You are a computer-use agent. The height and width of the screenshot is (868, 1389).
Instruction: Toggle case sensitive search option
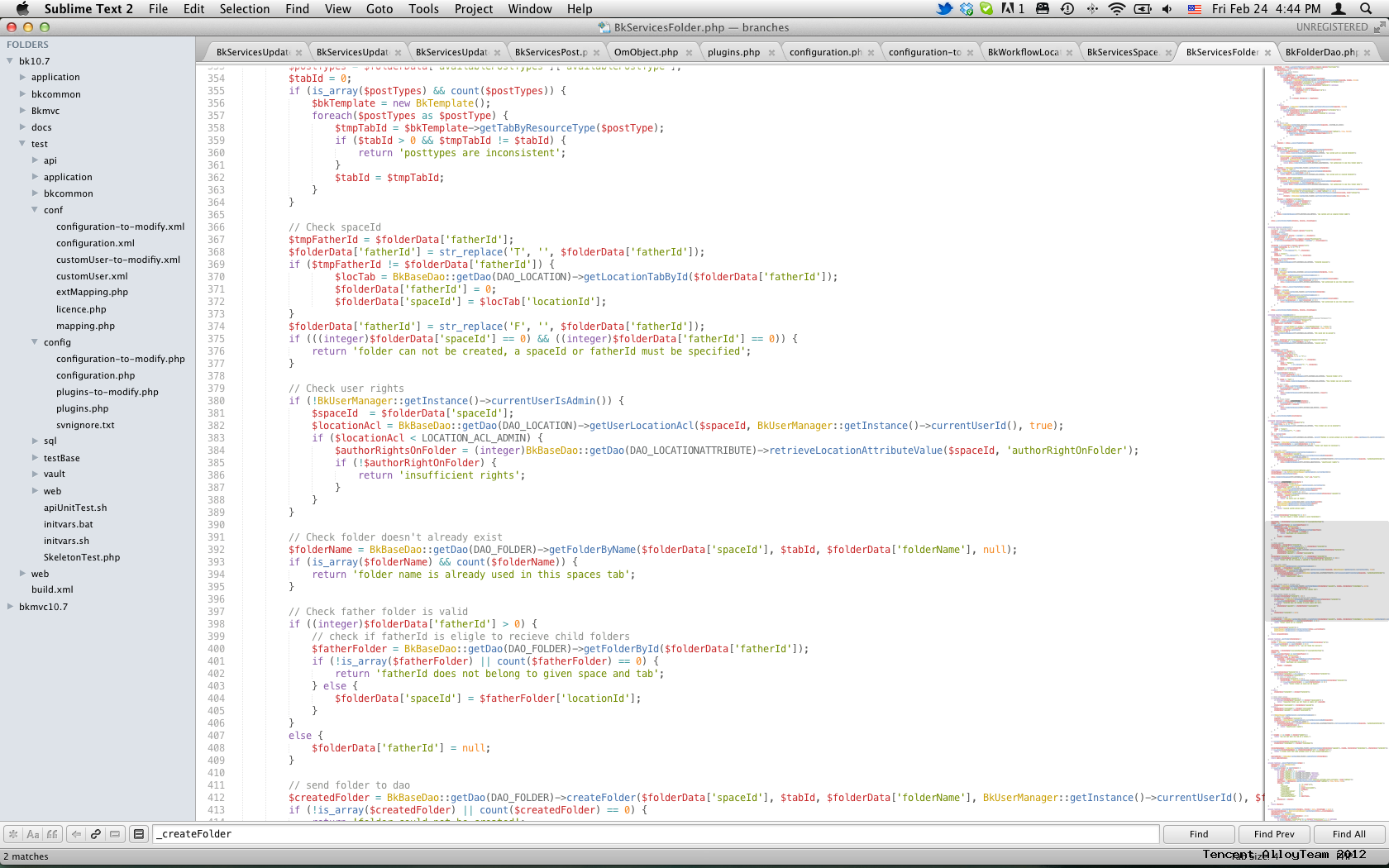(33, 834)
